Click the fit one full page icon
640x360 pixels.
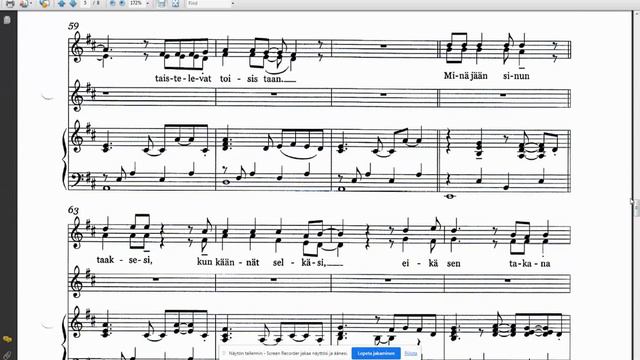176,3
